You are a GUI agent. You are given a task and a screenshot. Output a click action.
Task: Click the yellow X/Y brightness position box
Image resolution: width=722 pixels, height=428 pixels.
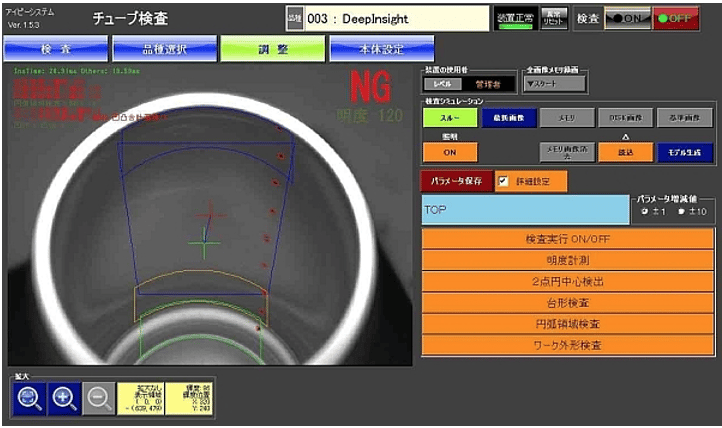pos(189,398)
